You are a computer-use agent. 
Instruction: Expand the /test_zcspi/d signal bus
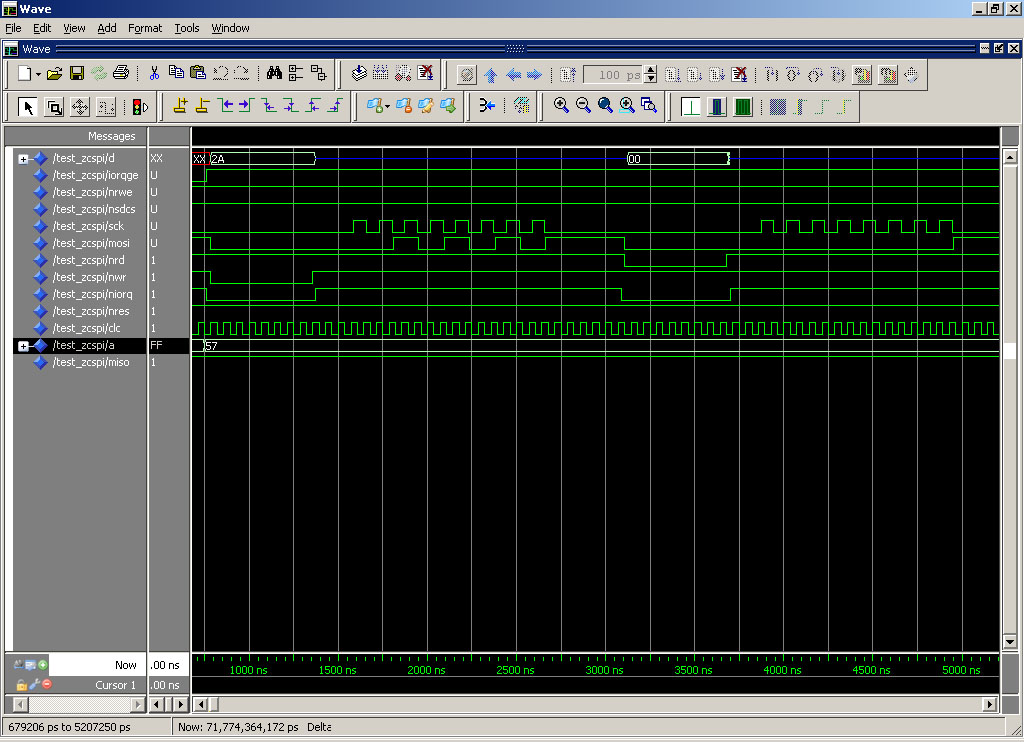(x=24, y=159)
